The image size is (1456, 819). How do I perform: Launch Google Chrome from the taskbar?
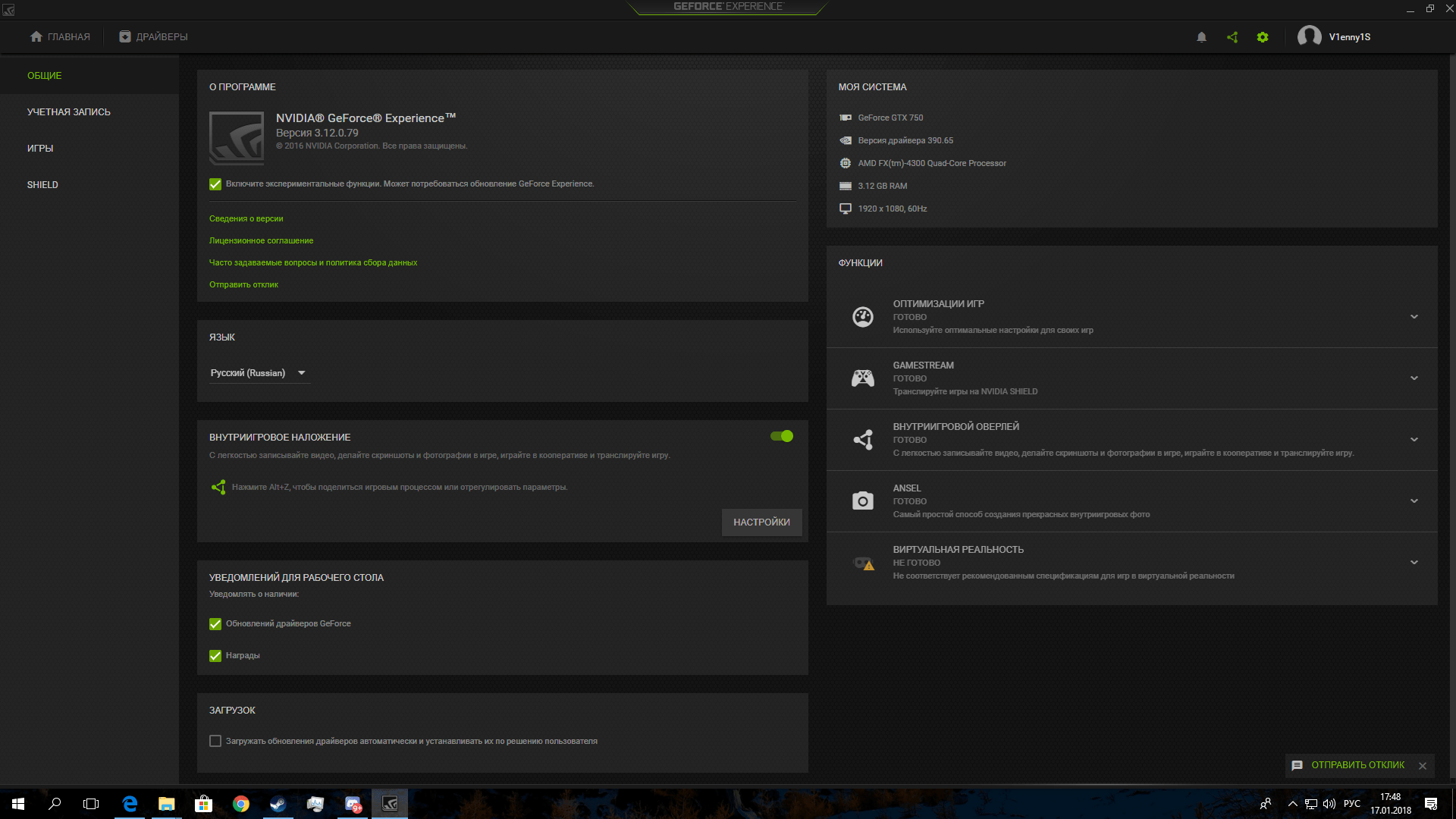click(x=240, y=804)
